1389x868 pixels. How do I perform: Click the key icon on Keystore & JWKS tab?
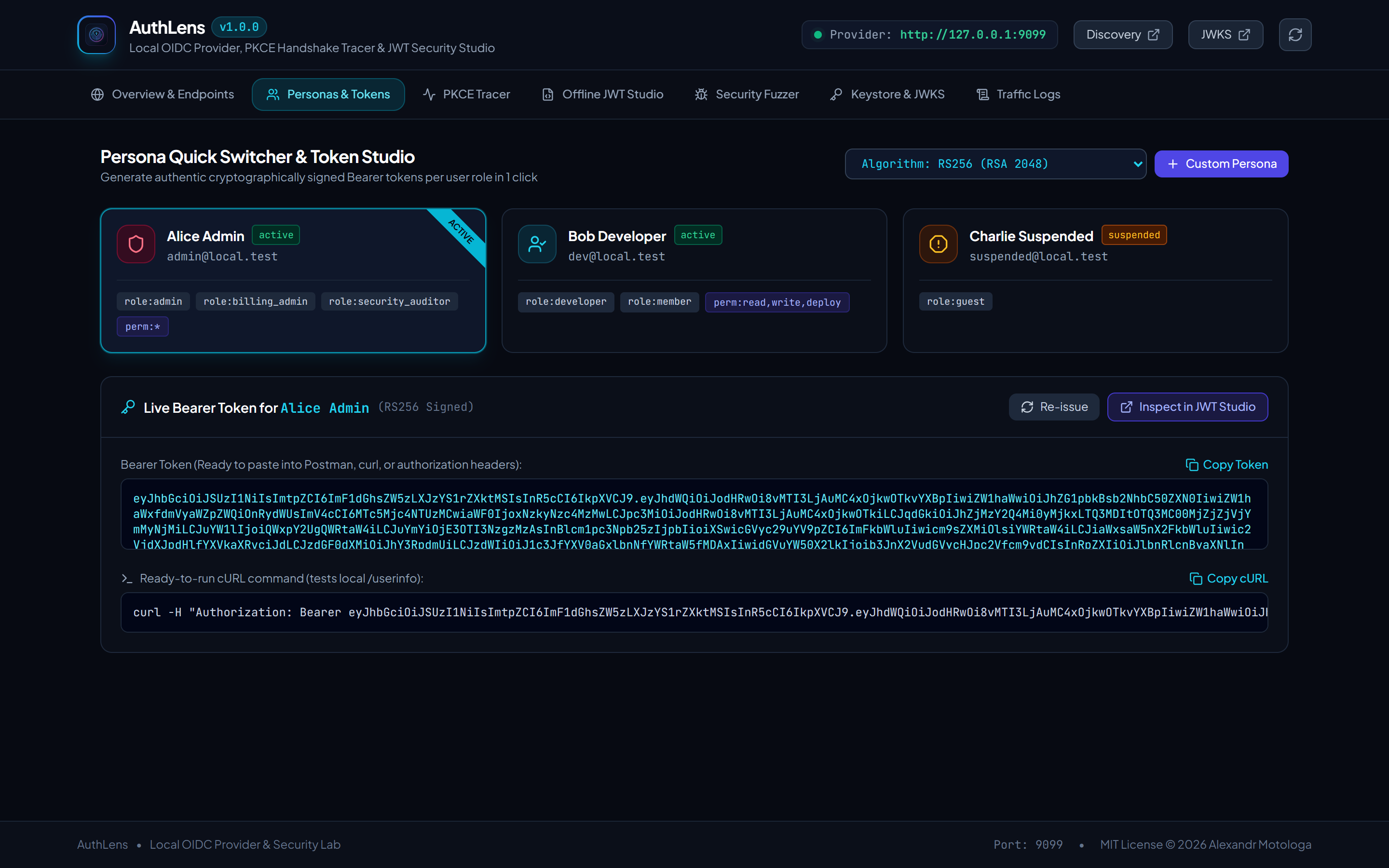836,94
